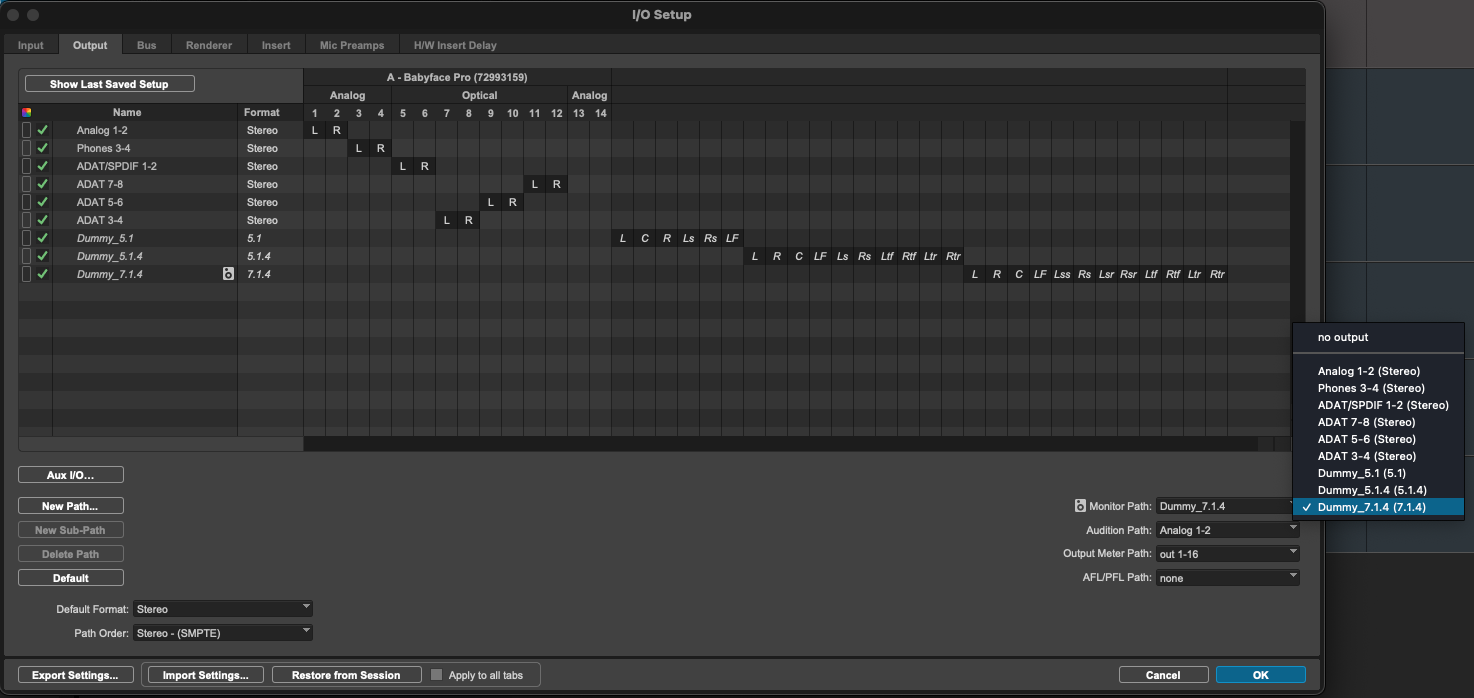Screen dimensions: 1474x698
Task: Switch to the Renderer tab
Action: pyautogui.click(x=209, y=45)
